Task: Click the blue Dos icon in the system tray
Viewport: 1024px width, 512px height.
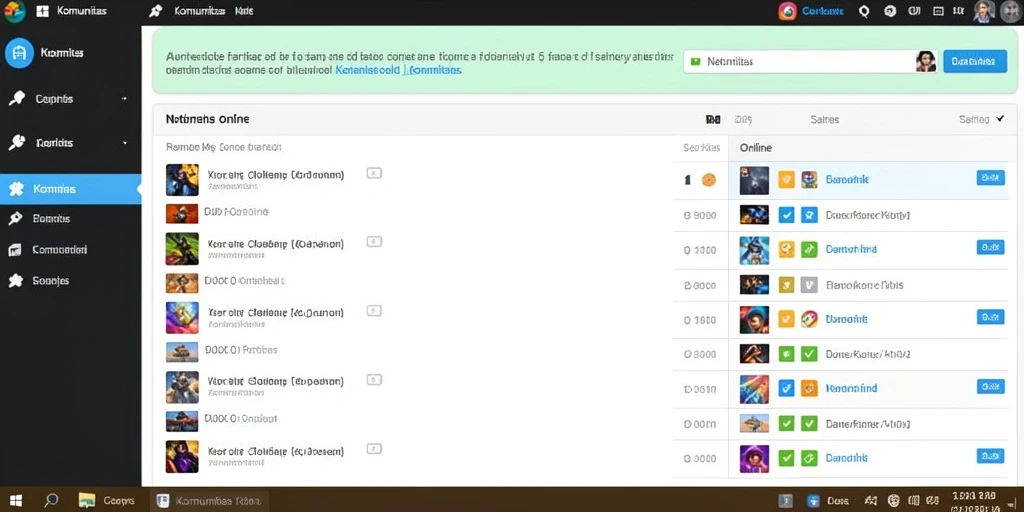Action: pyautogui.click(x=813, y=501)
